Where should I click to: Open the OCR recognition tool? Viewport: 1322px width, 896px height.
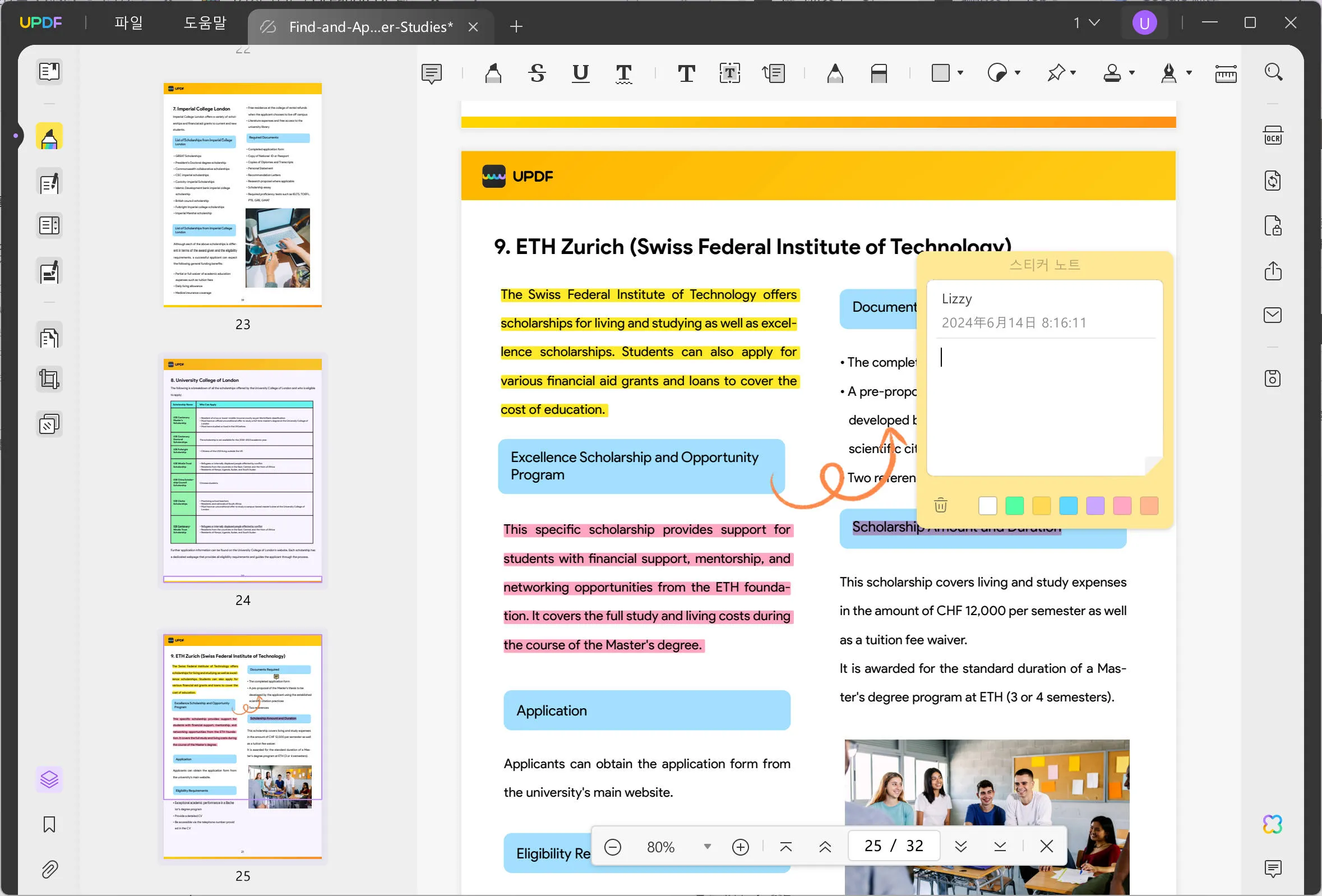1273,136
